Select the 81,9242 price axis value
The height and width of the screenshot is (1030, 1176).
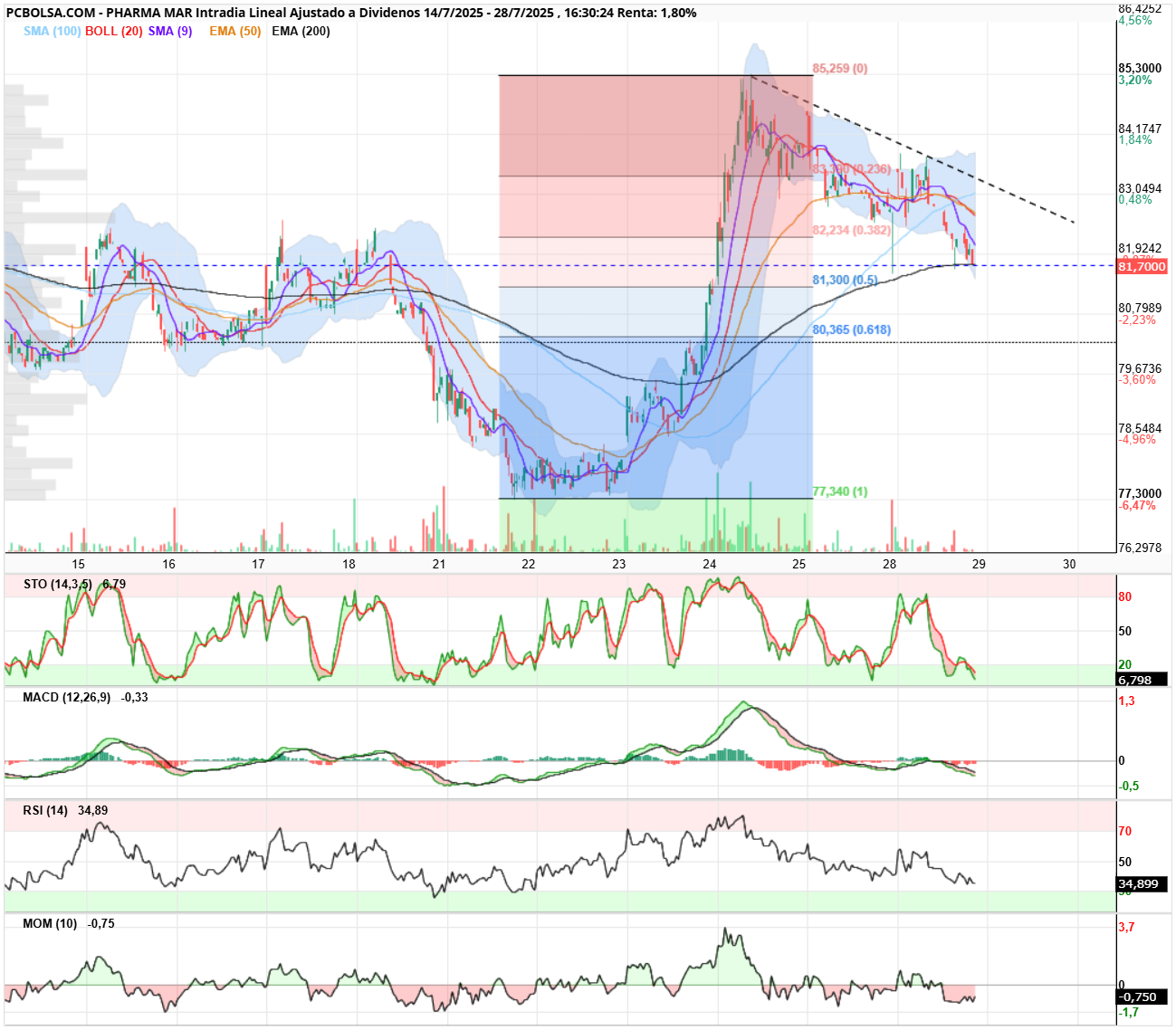tap(1140, 248)
